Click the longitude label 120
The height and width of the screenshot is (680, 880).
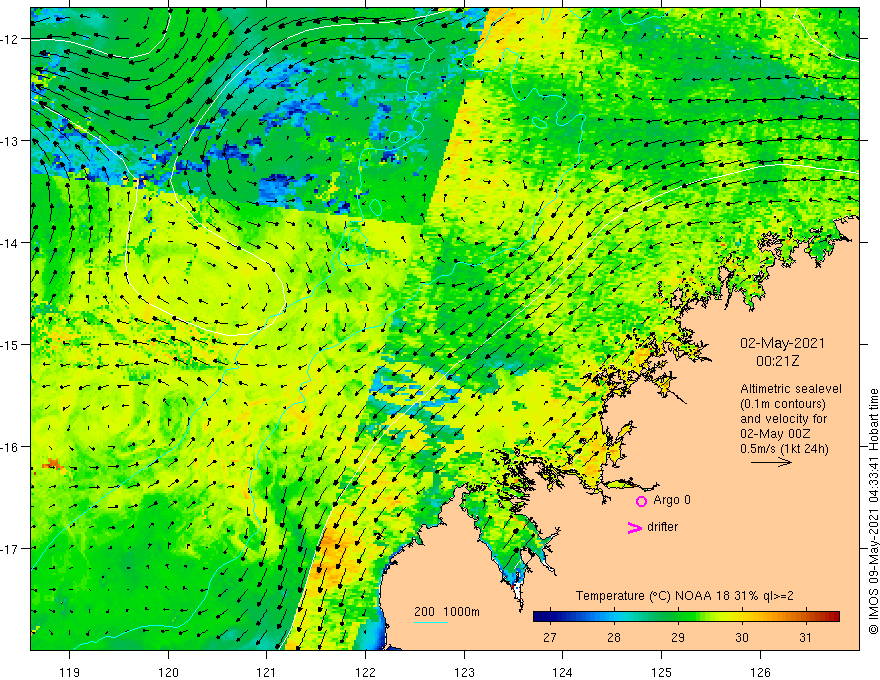(x=168, y=672)
